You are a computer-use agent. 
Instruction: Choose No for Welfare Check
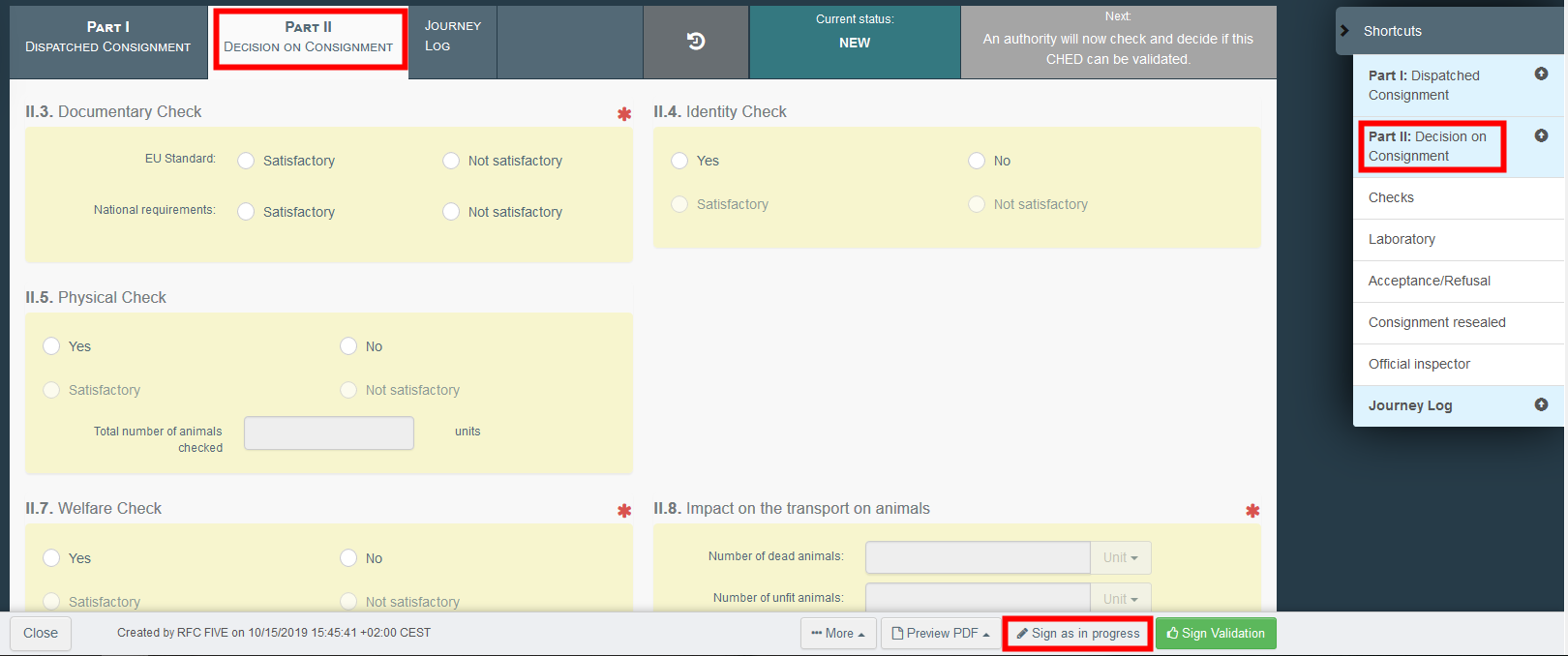click(348, 558)
